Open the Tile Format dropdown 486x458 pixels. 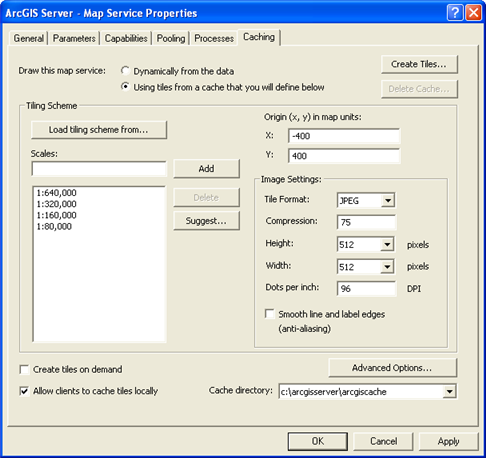(388, 200)
